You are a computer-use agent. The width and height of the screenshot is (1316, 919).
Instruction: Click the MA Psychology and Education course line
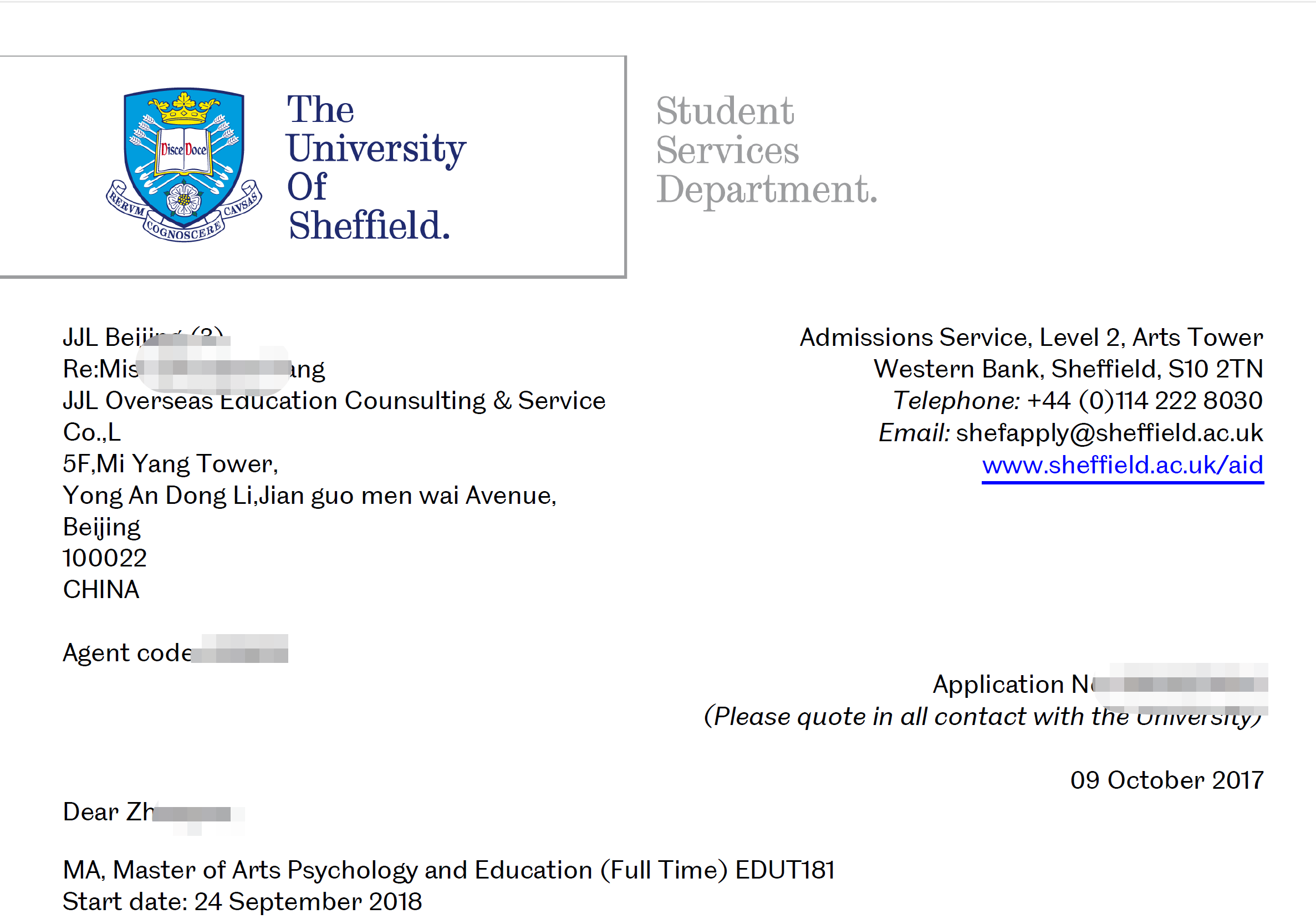(448, 870)
